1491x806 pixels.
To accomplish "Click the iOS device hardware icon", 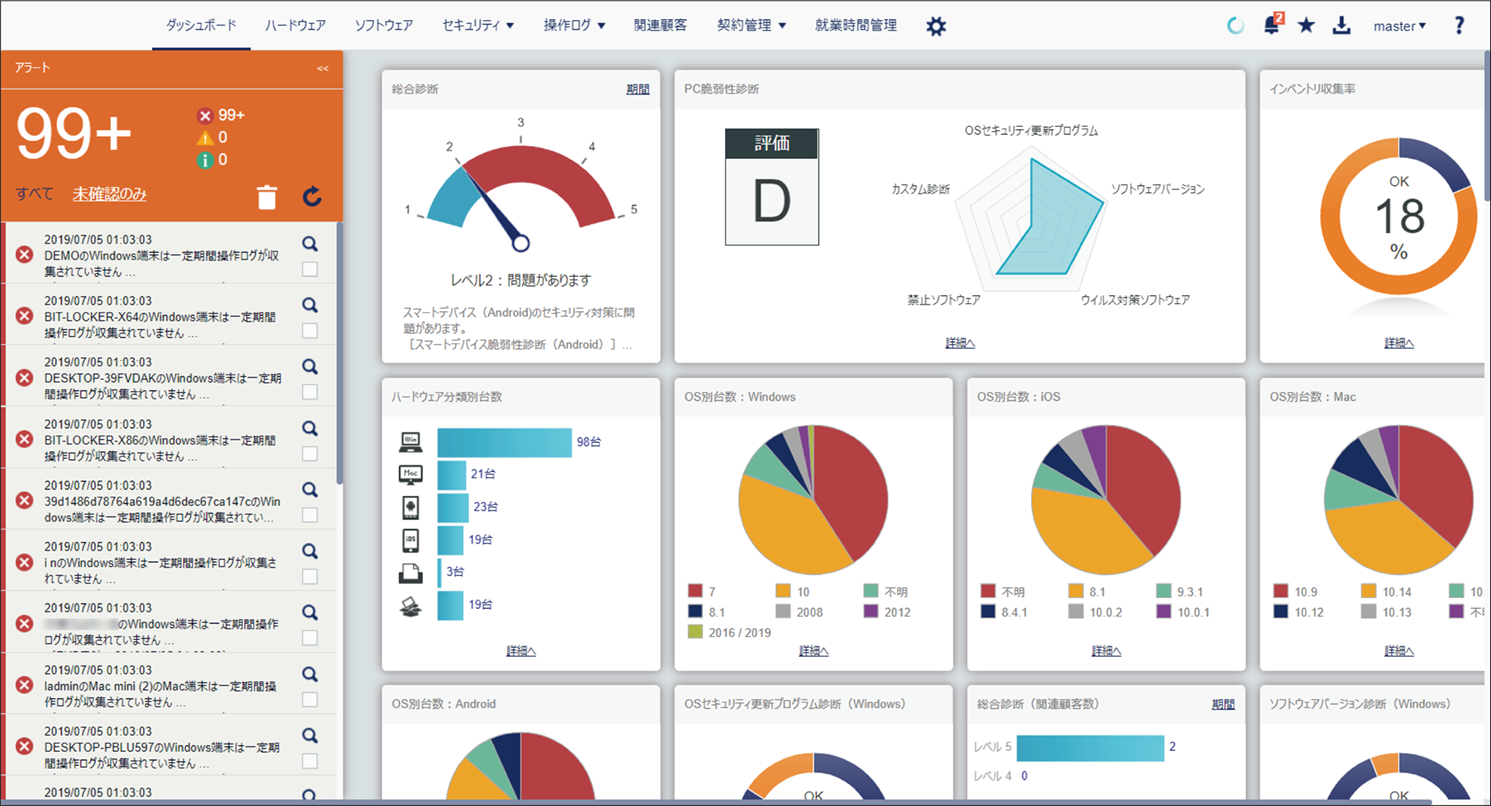I will 411,540.
